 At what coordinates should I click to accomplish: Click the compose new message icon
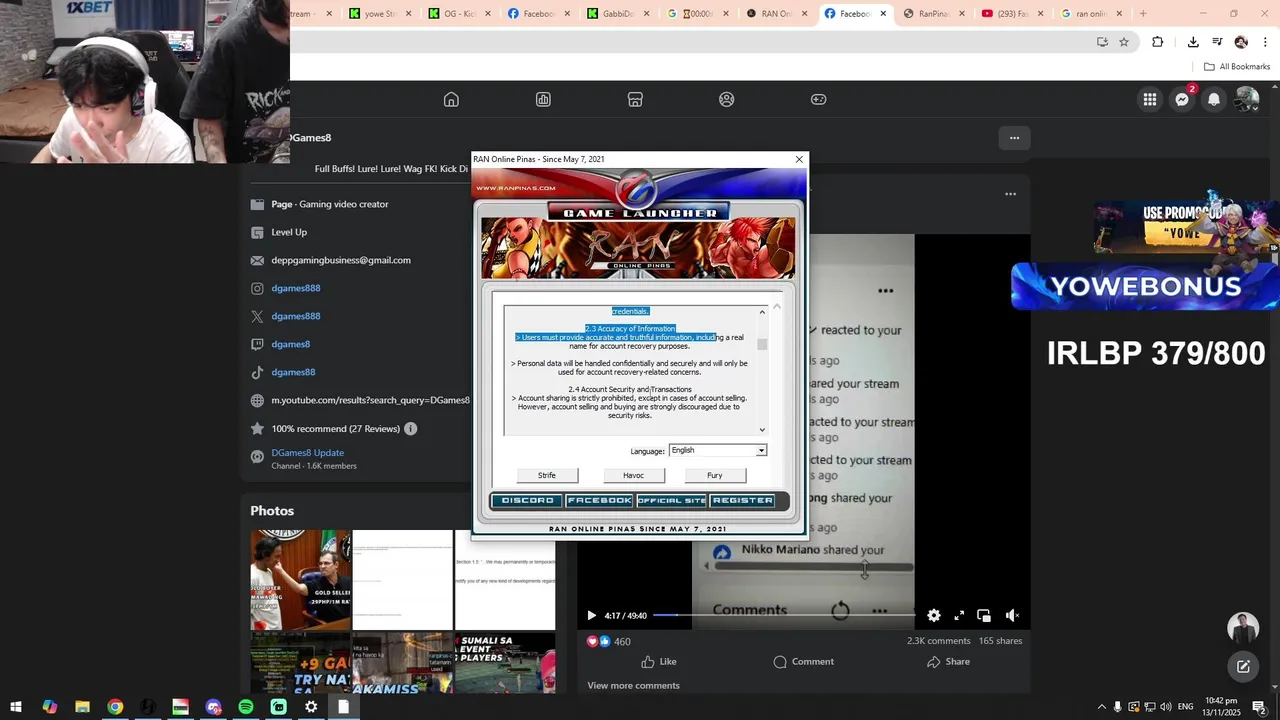pos(1243,666)
